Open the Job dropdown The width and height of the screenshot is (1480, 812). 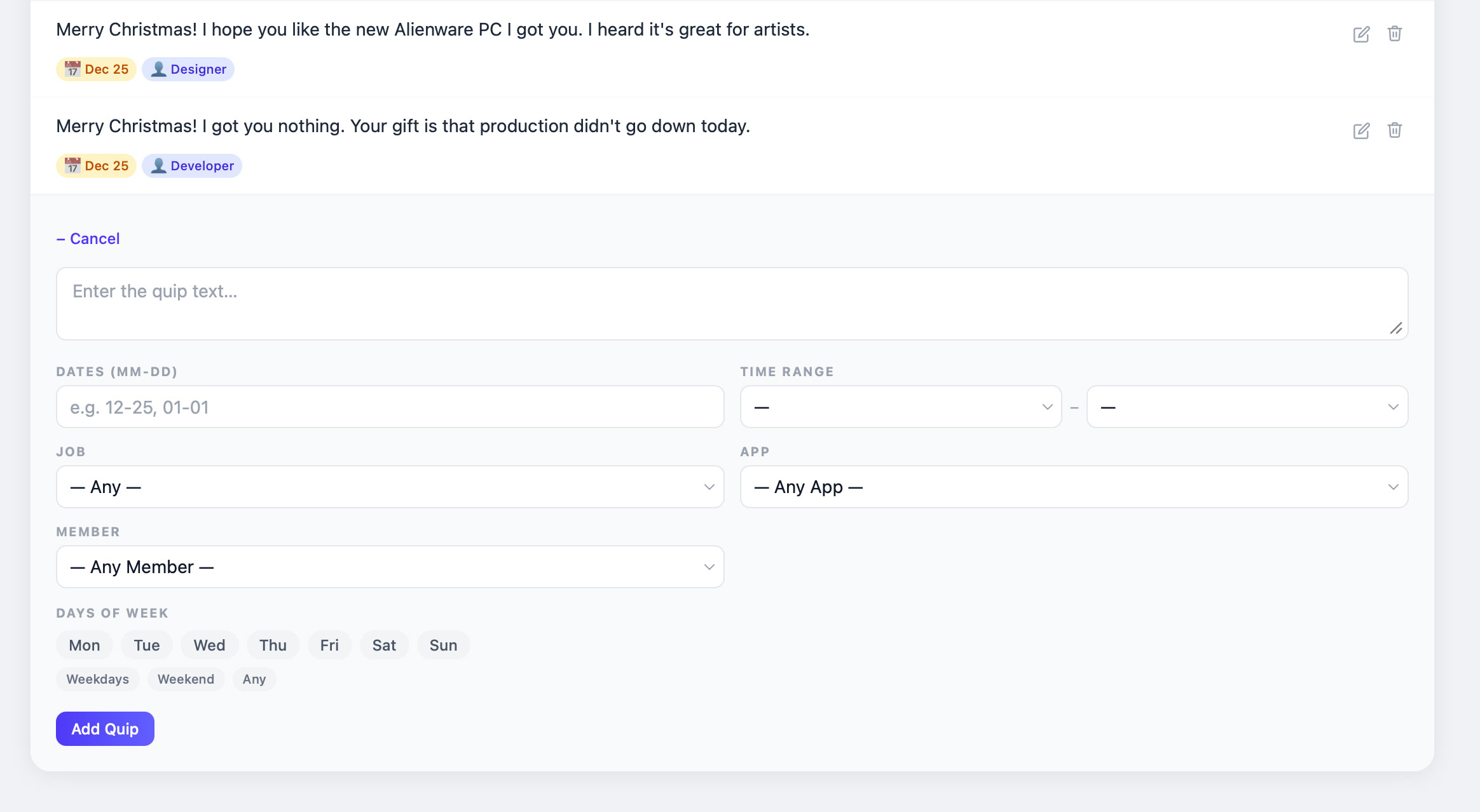coord(390,487)
